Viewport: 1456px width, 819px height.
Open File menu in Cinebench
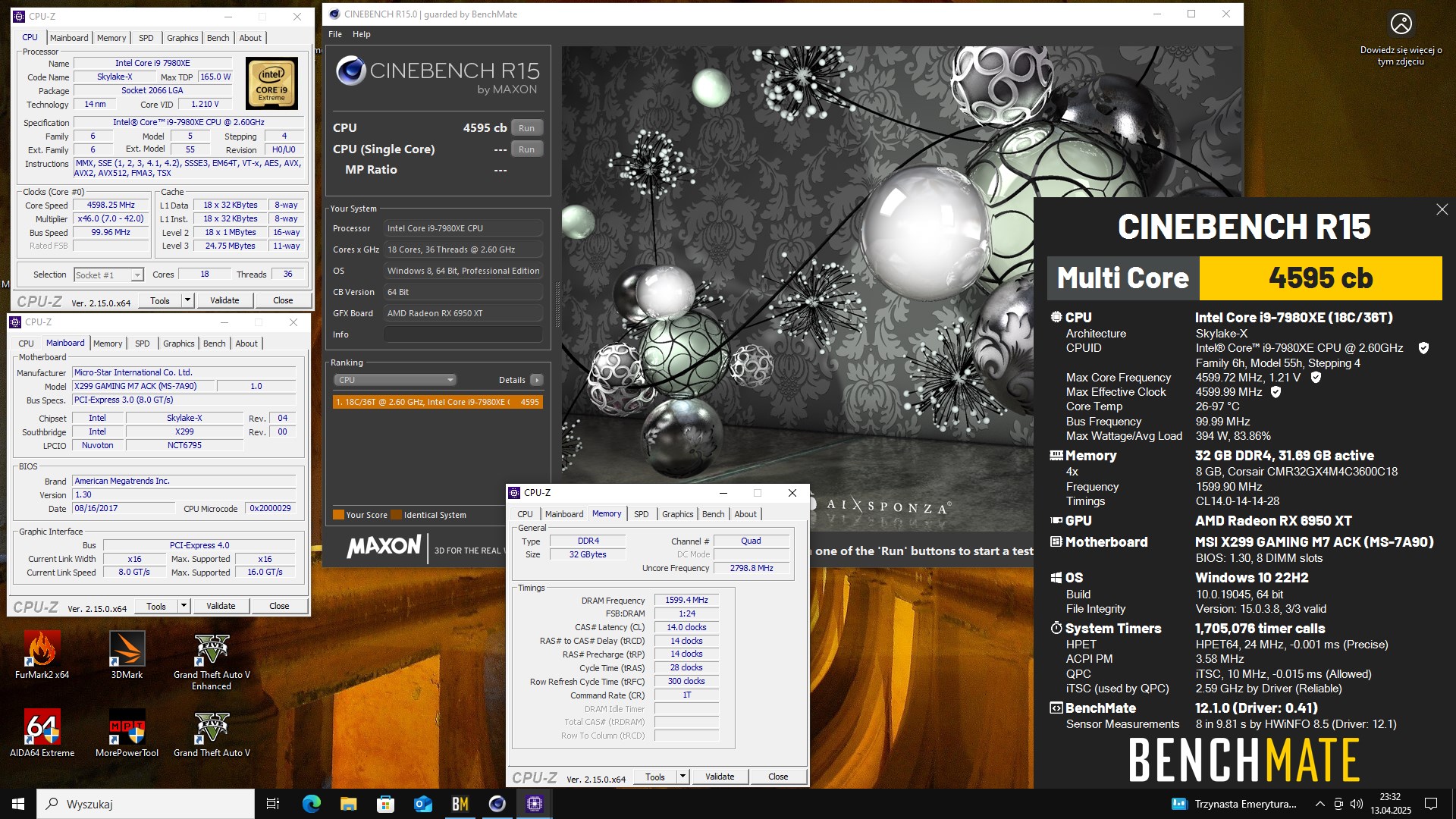click(335, 34)
